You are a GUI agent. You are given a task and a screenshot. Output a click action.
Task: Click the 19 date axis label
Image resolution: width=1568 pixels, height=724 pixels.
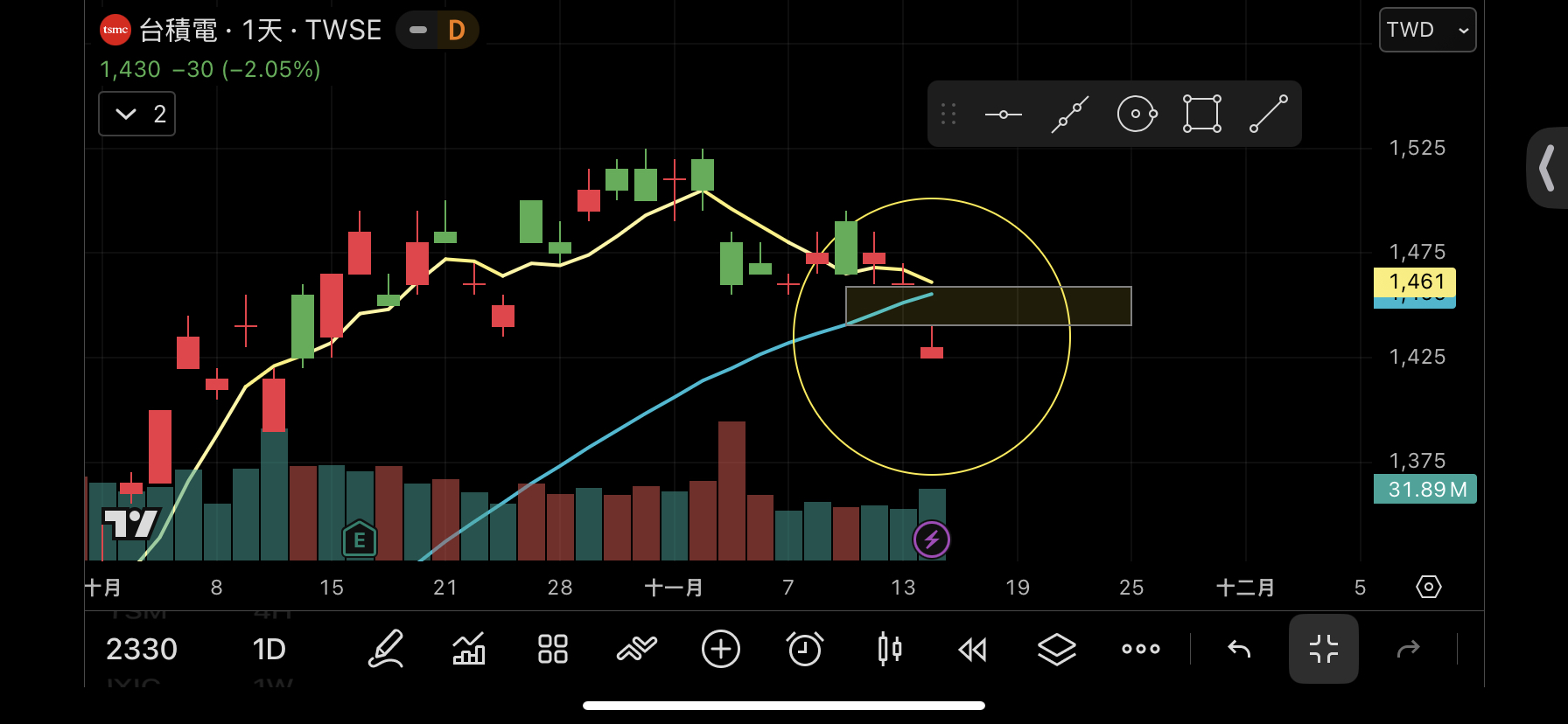[1018, 588]
